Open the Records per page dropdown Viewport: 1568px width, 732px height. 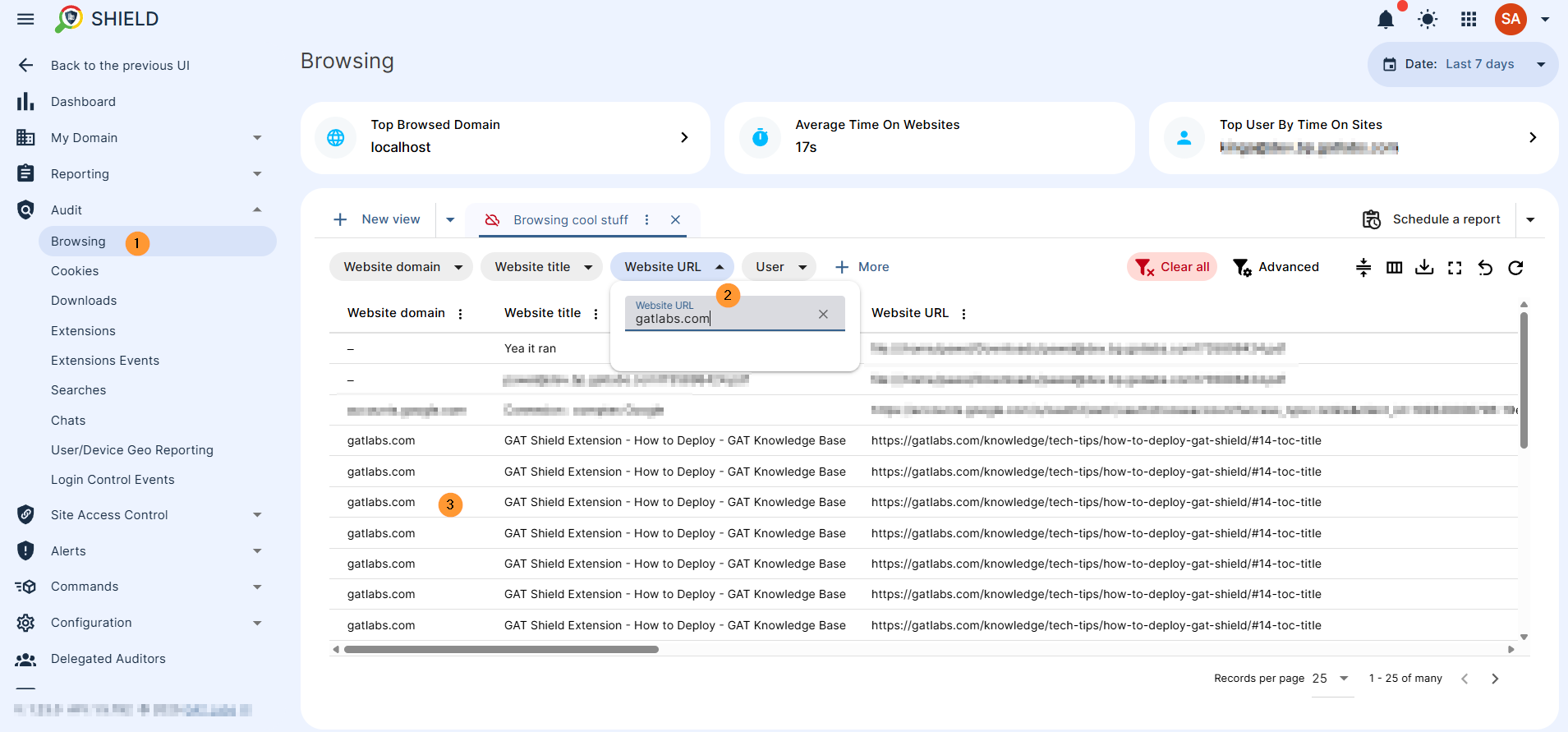pos(1331,679)
